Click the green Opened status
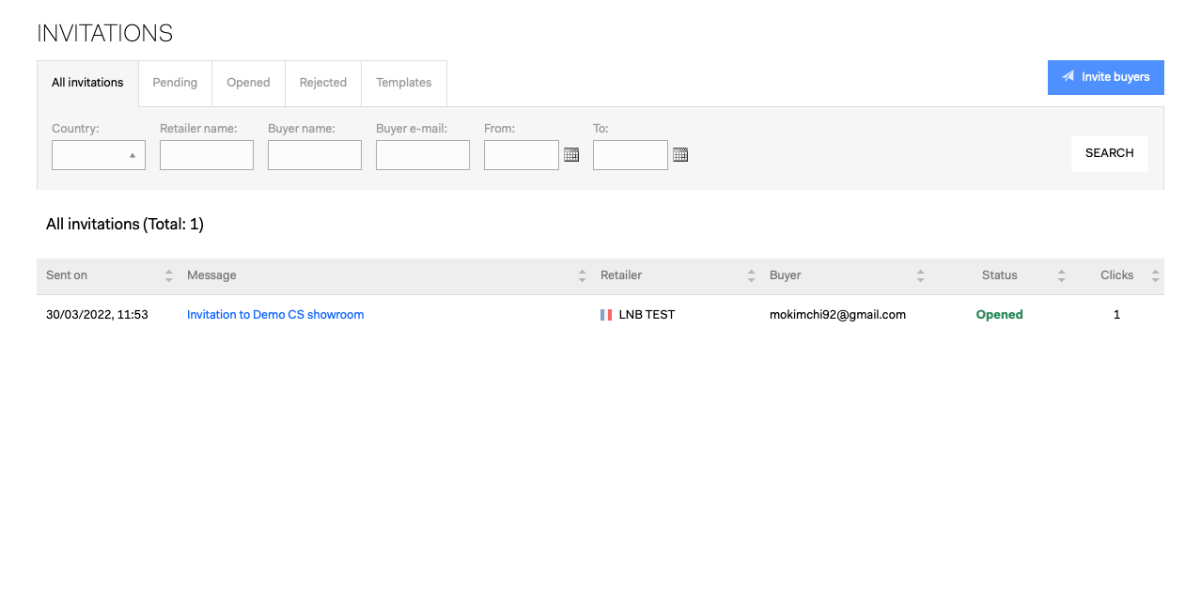The image size is (1200, 600). (999, 315)
